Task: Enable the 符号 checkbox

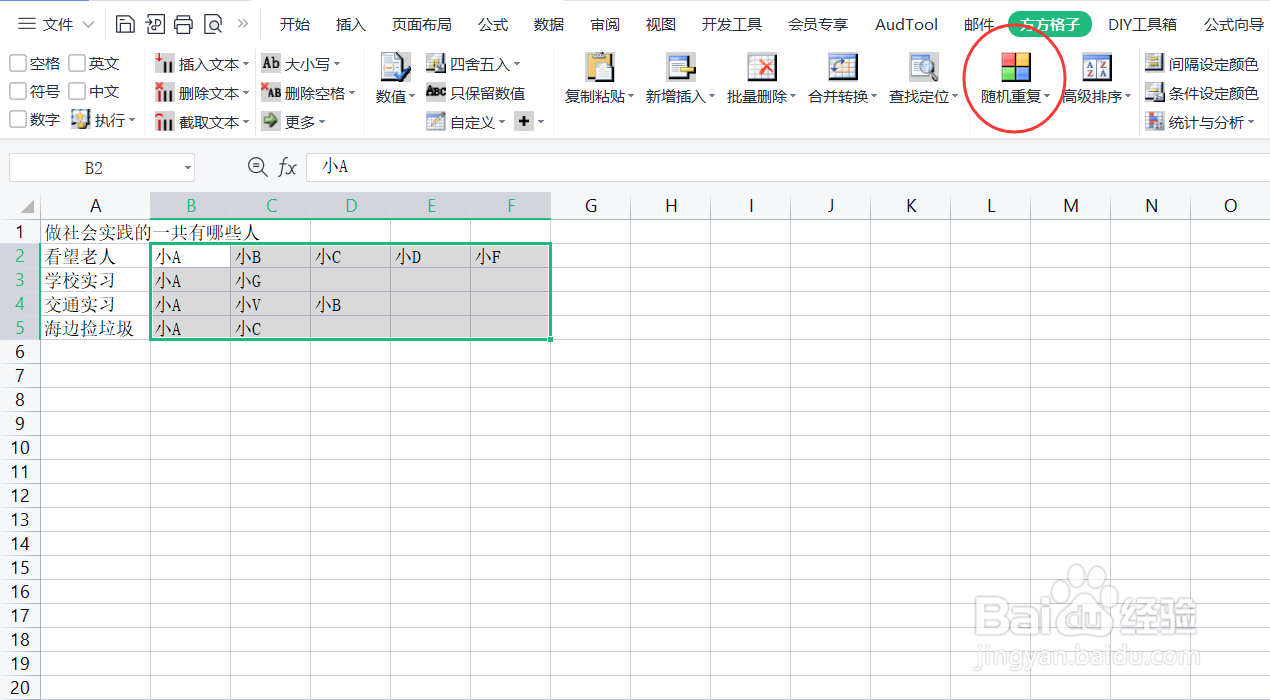Action: click(x=18, y=92)
